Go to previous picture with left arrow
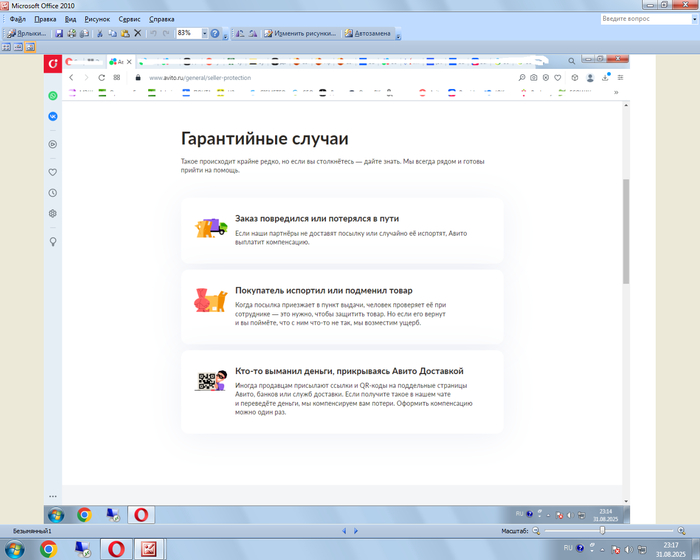Viewport: 700px width, 560px height. point(343,531)
